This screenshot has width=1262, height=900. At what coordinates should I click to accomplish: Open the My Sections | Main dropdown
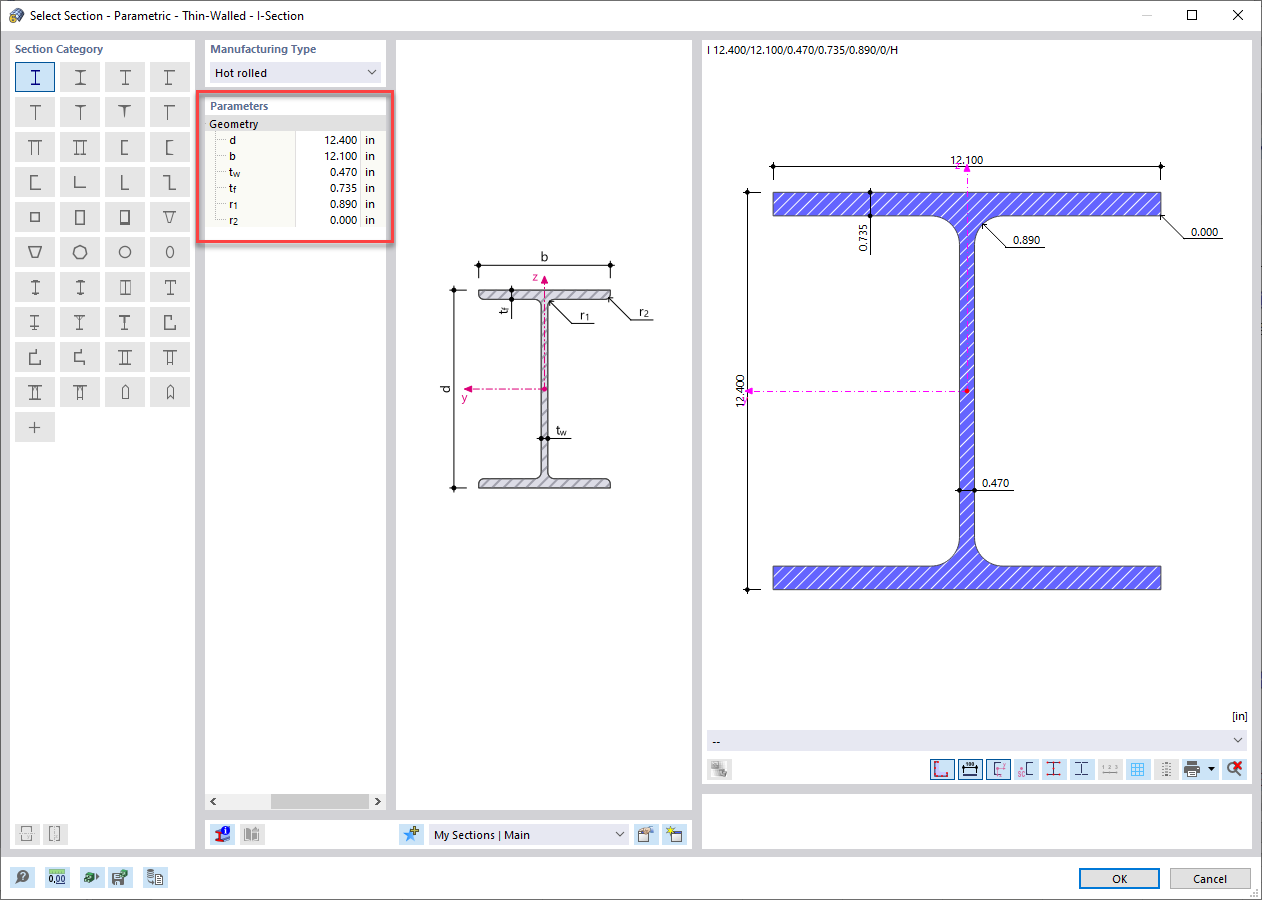click(x=528, y=834)
